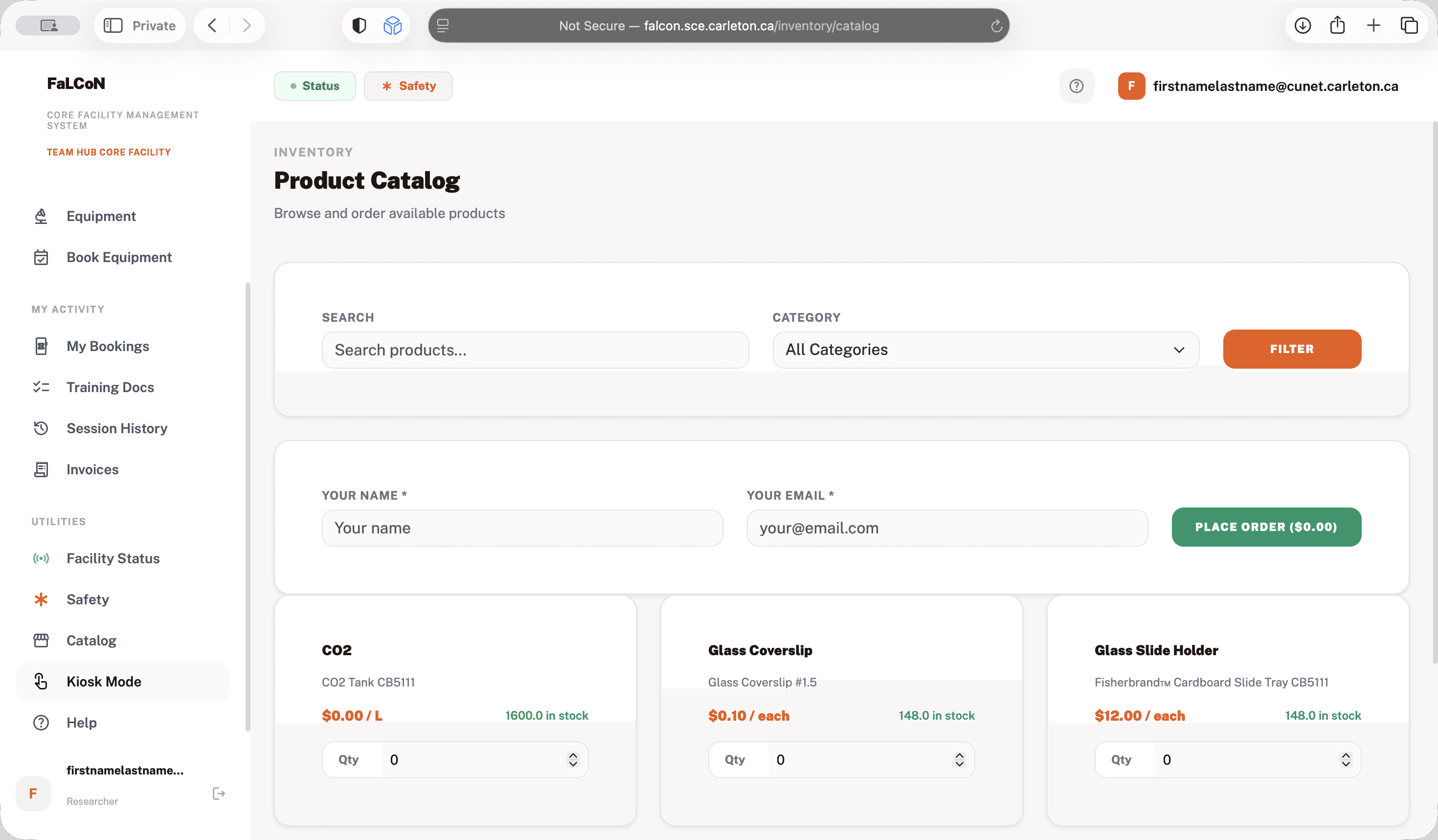The height and width of the screenshot is (840, 1438).
Task: Click the orange F user avatar in header
Action: coord(1131,86)
